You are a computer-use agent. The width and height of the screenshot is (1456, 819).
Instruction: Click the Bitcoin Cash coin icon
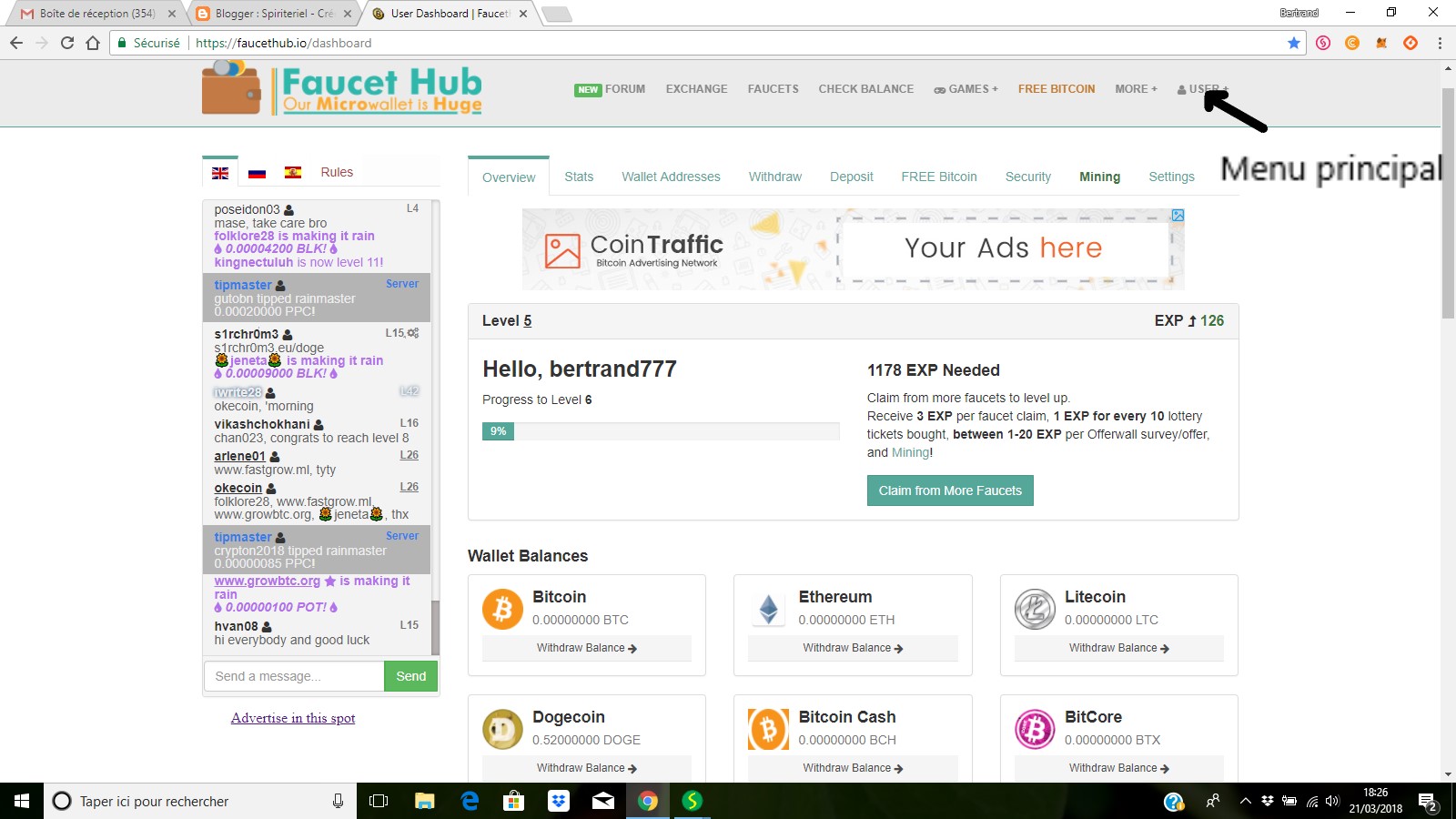(769, 730)
